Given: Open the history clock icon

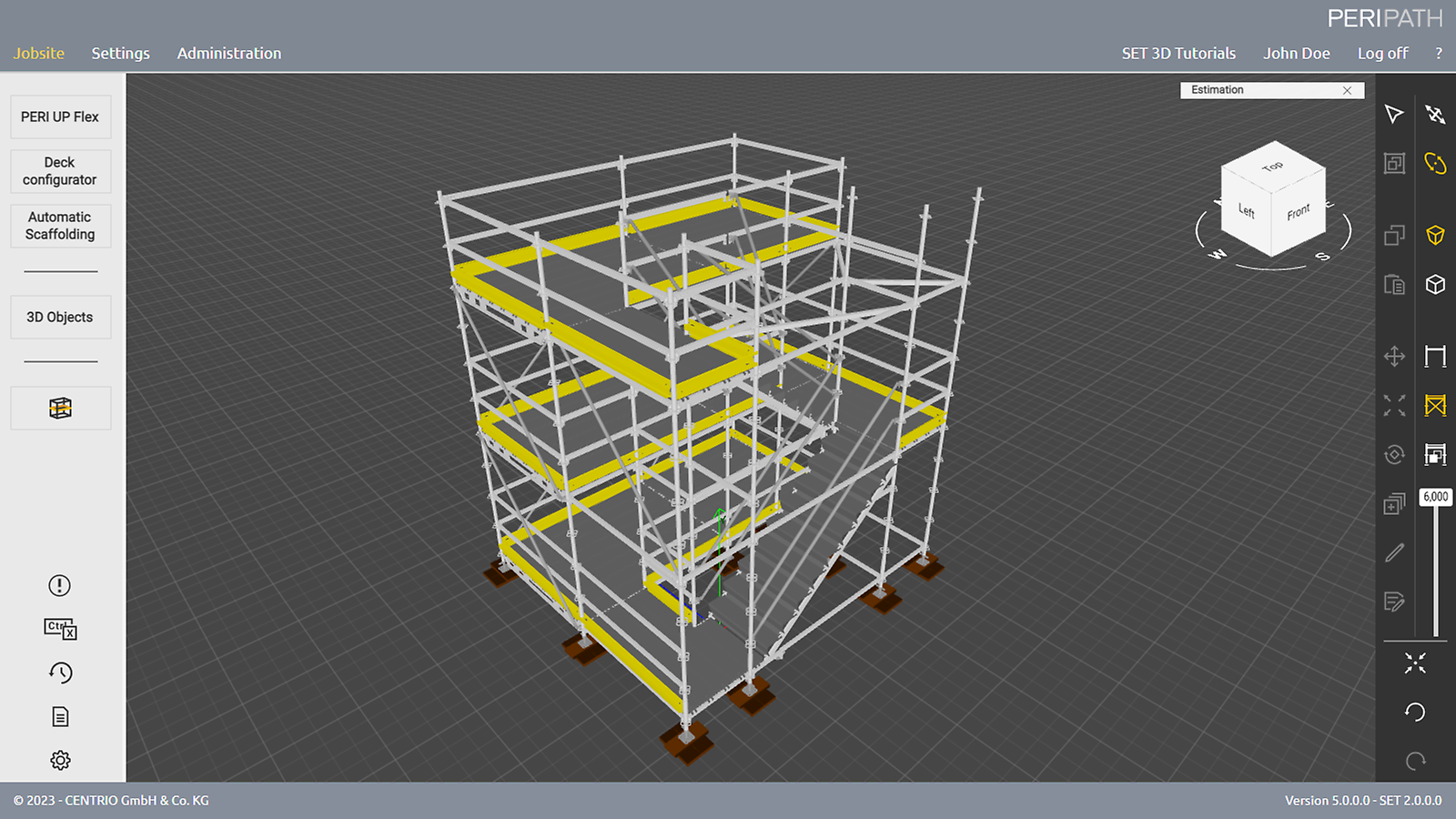Looking at the screenshot, I should click(60, 672).
